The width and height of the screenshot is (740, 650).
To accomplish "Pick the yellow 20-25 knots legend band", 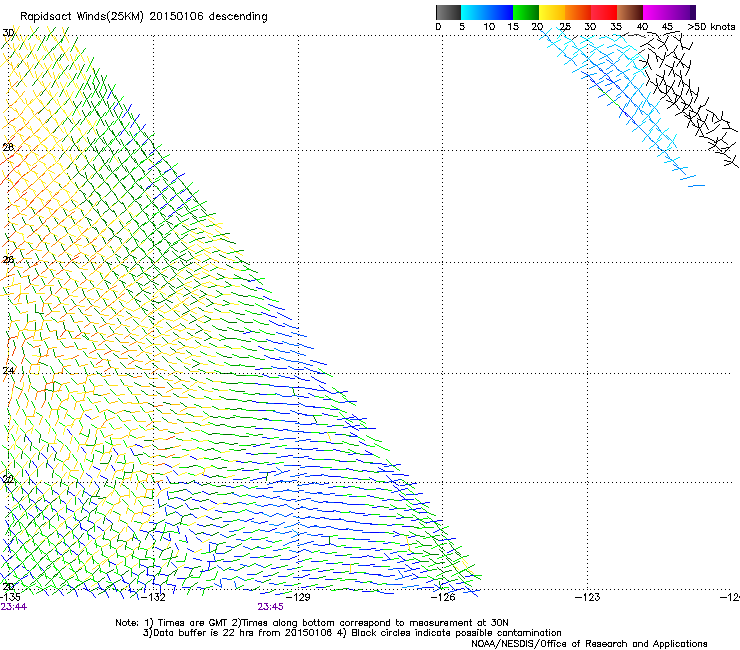I will pos(552,12).
